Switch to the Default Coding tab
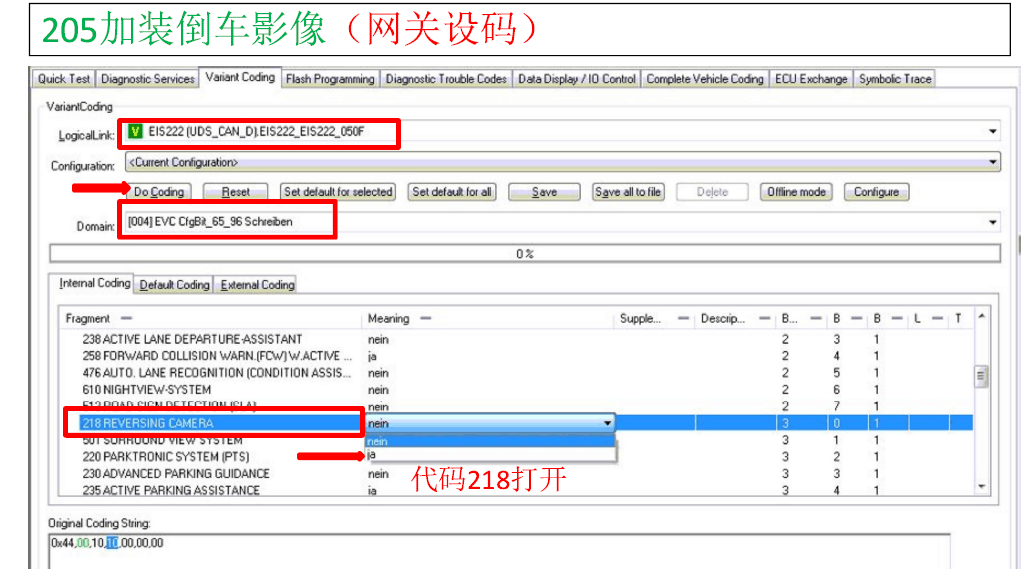 (174, 285)
